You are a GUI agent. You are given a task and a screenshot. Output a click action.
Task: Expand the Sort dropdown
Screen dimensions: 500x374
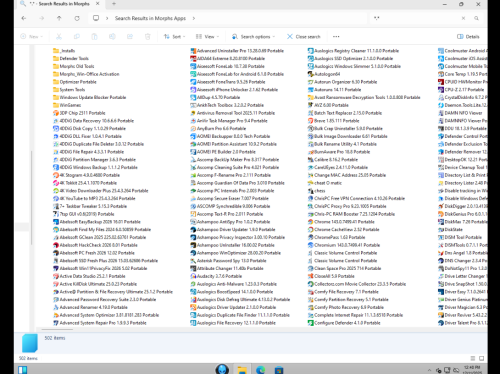pyautogui.click(x=174, y=37)
